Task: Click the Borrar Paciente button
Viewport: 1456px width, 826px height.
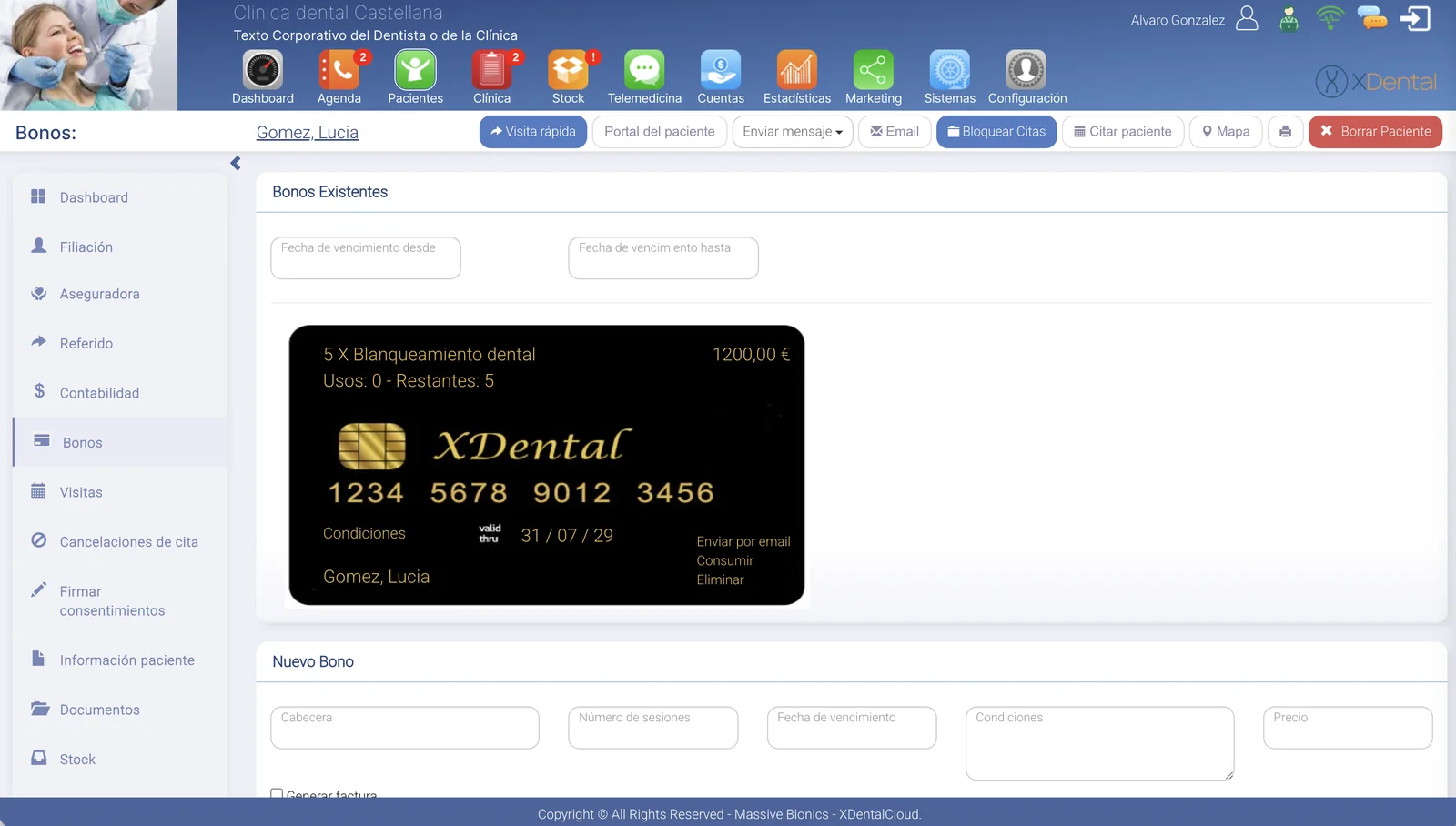Action: (x=1375, y=132)
